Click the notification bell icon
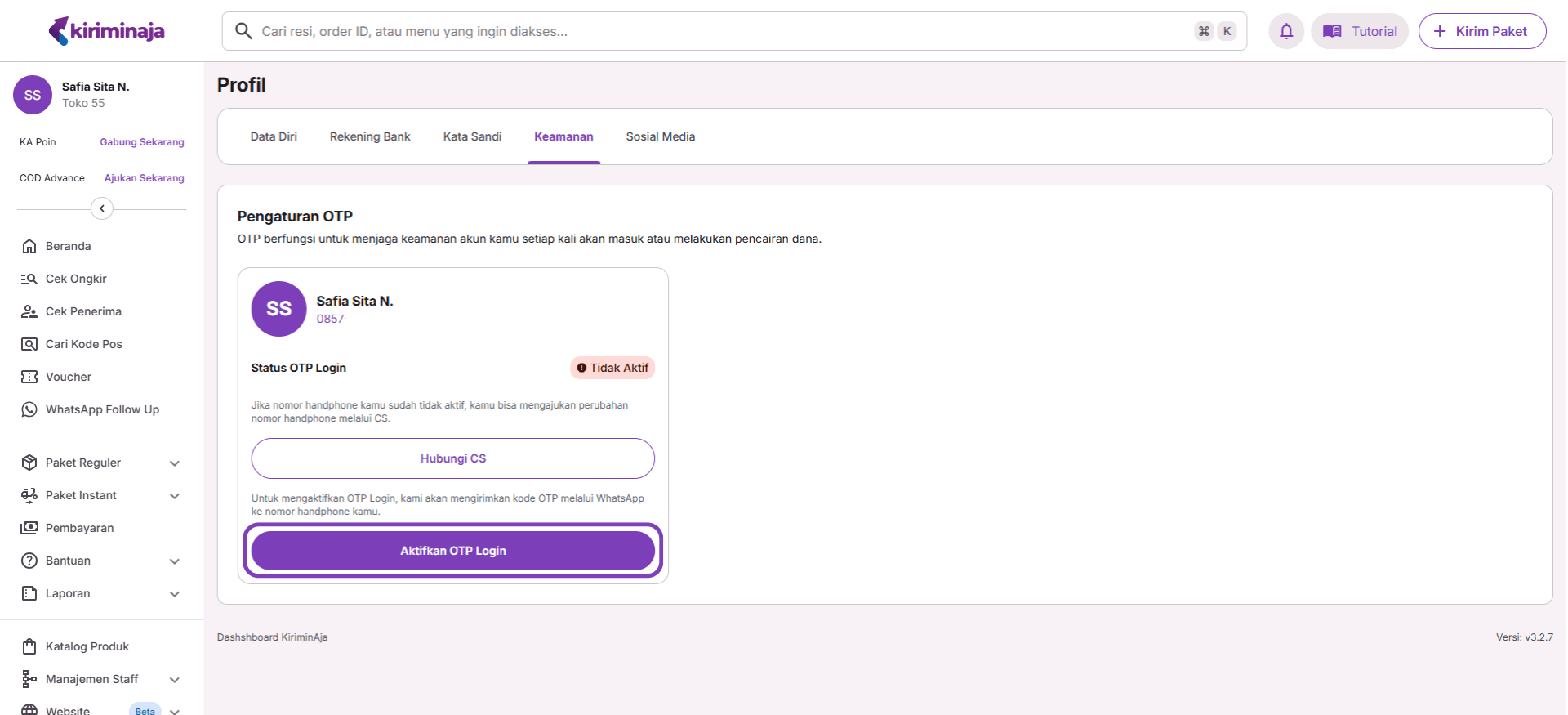 pyautogui.click(x=1285, y=32)
